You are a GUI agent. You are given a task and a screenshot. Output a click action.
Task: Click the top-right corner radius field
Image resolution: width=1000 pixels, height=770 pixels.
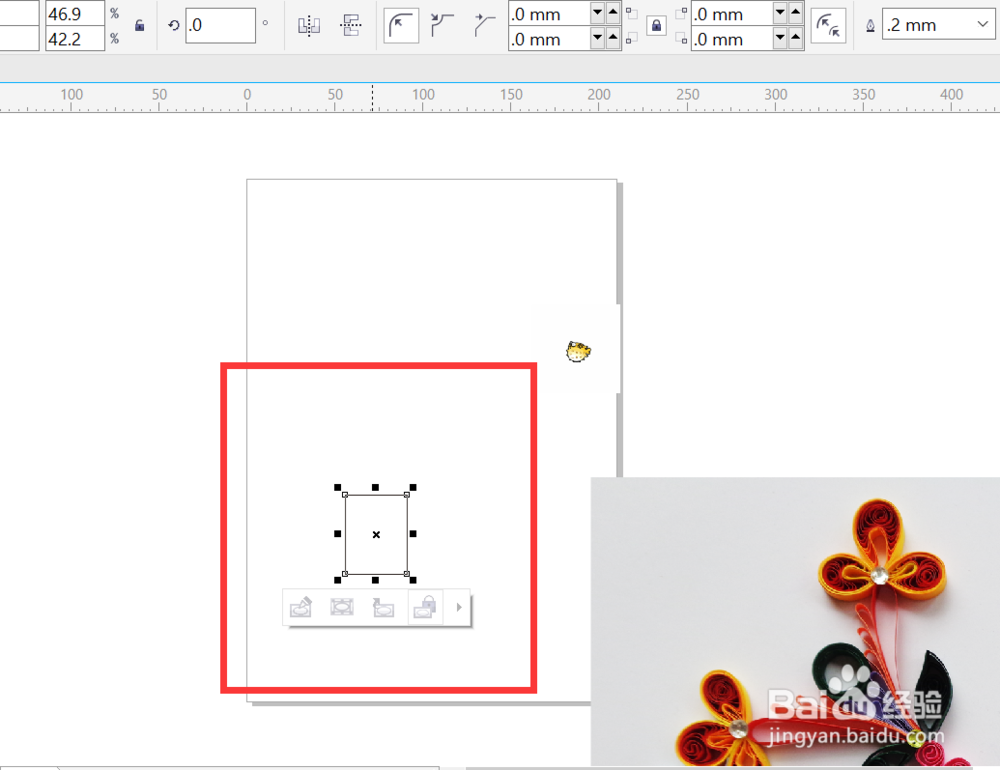(x=732, y=13)
